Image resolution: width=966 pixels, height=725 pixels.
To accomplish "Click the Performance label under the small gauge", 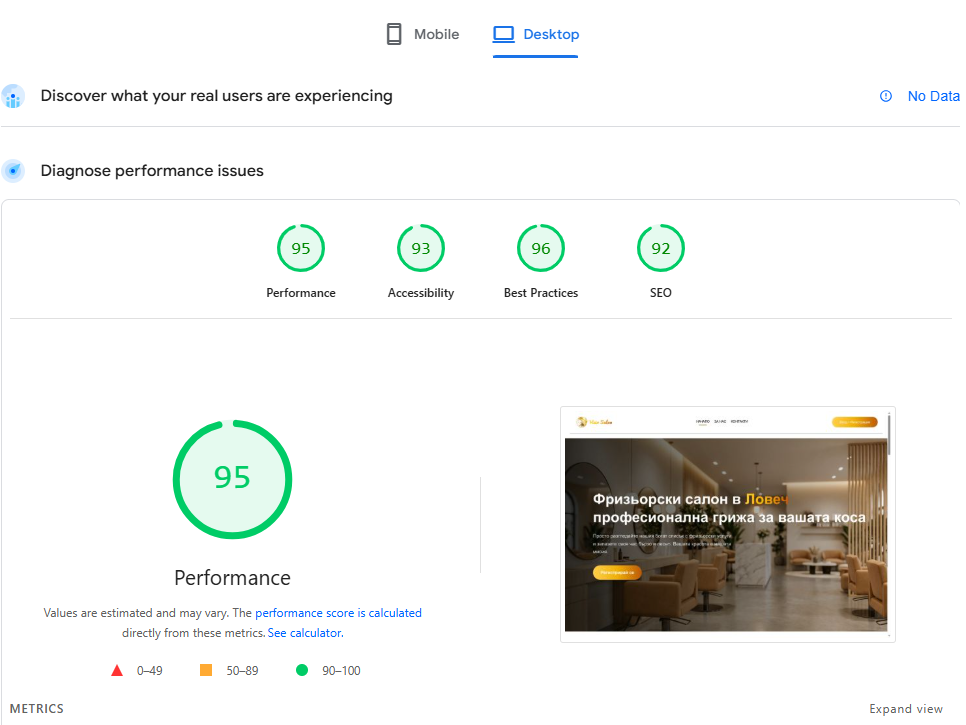I will tap(301, 293).
